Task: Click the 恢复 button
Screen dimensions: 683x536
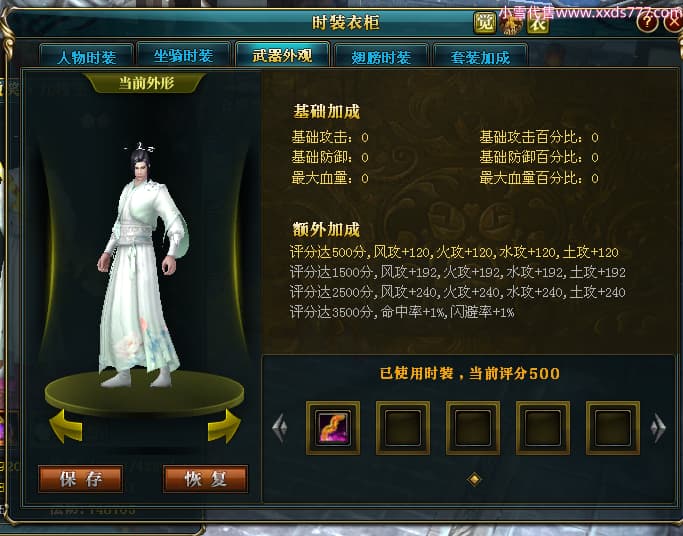Action: [205, 479]
